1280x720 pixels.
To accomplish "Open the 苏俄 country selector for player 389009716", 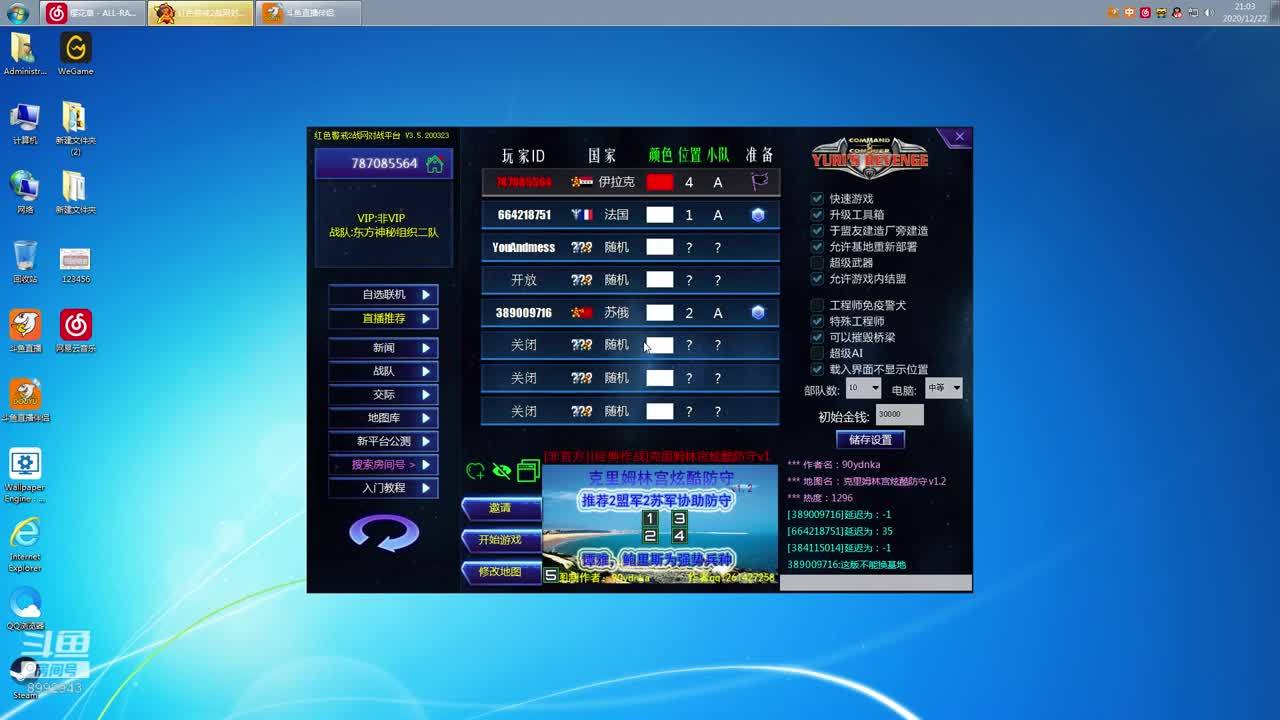I will (616, 313).
